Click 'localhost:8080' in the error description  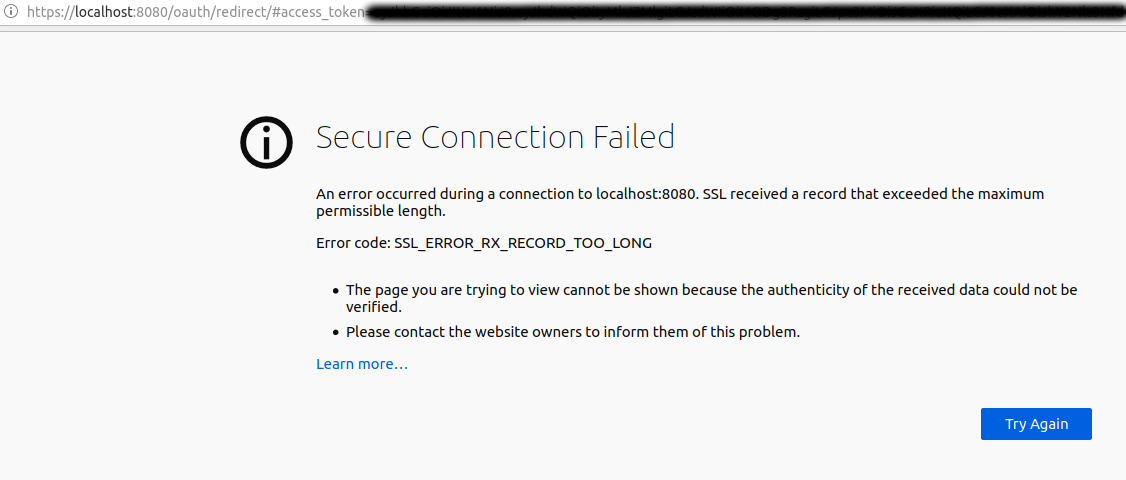[x=646, y=194]
